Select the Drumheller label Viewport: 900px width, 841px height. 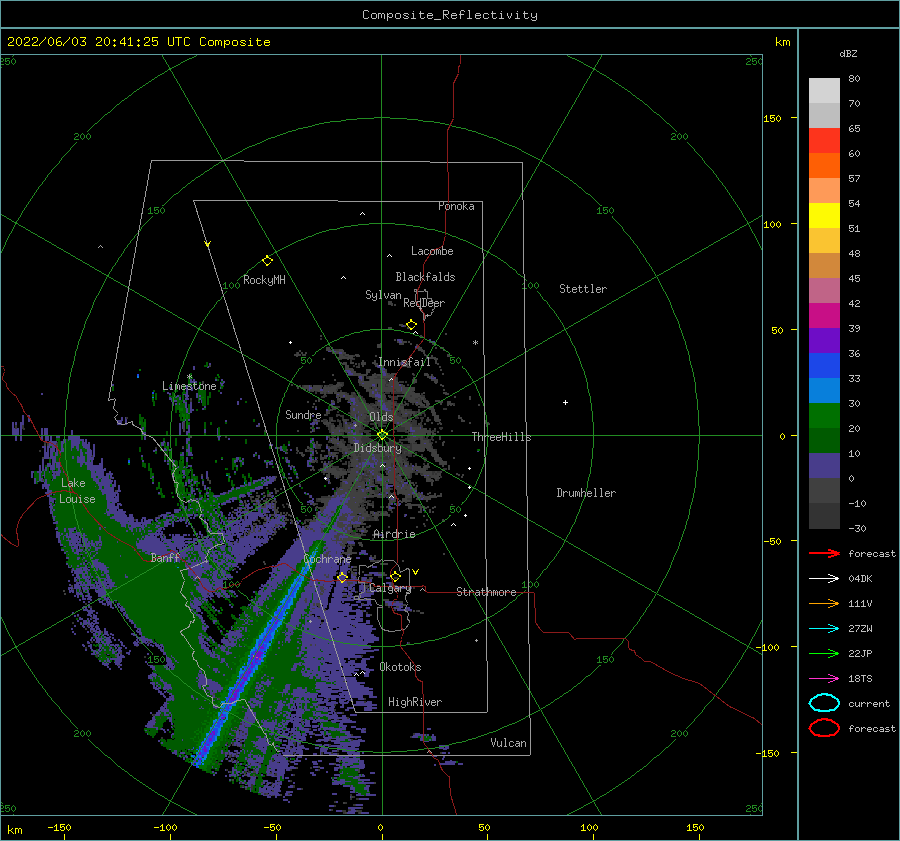pos(586,493)
